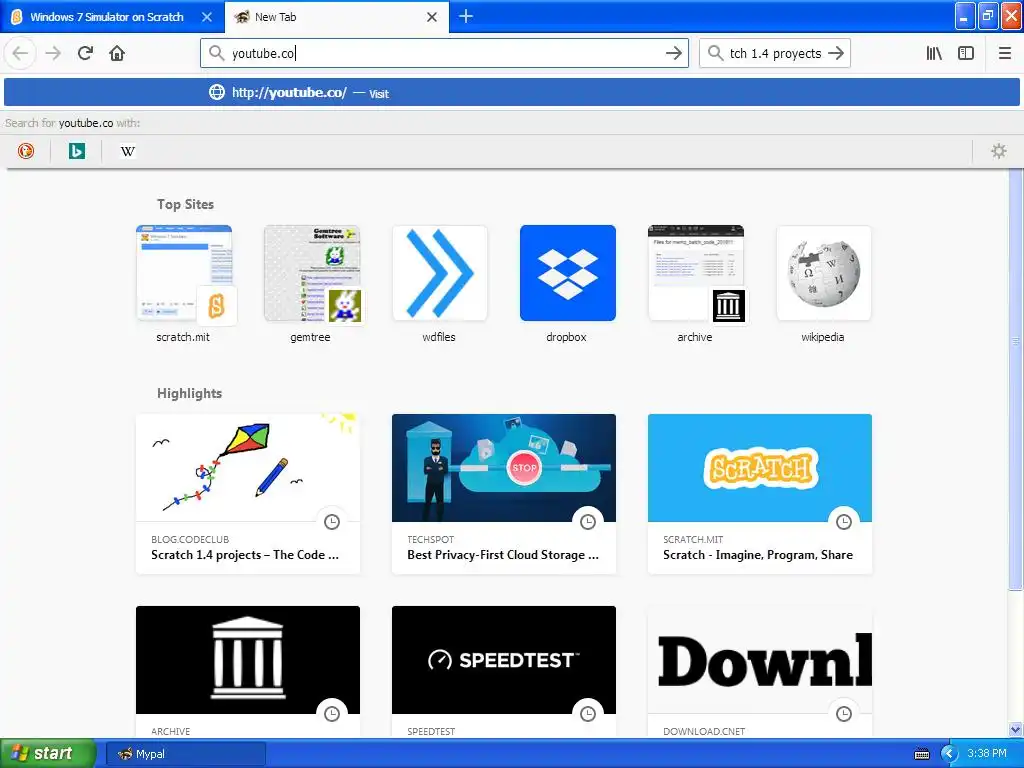Click the search field with 1.4 proyects
Image resolution: width=1024 pixels, height=768 pixels.
(x=775, y=54)
